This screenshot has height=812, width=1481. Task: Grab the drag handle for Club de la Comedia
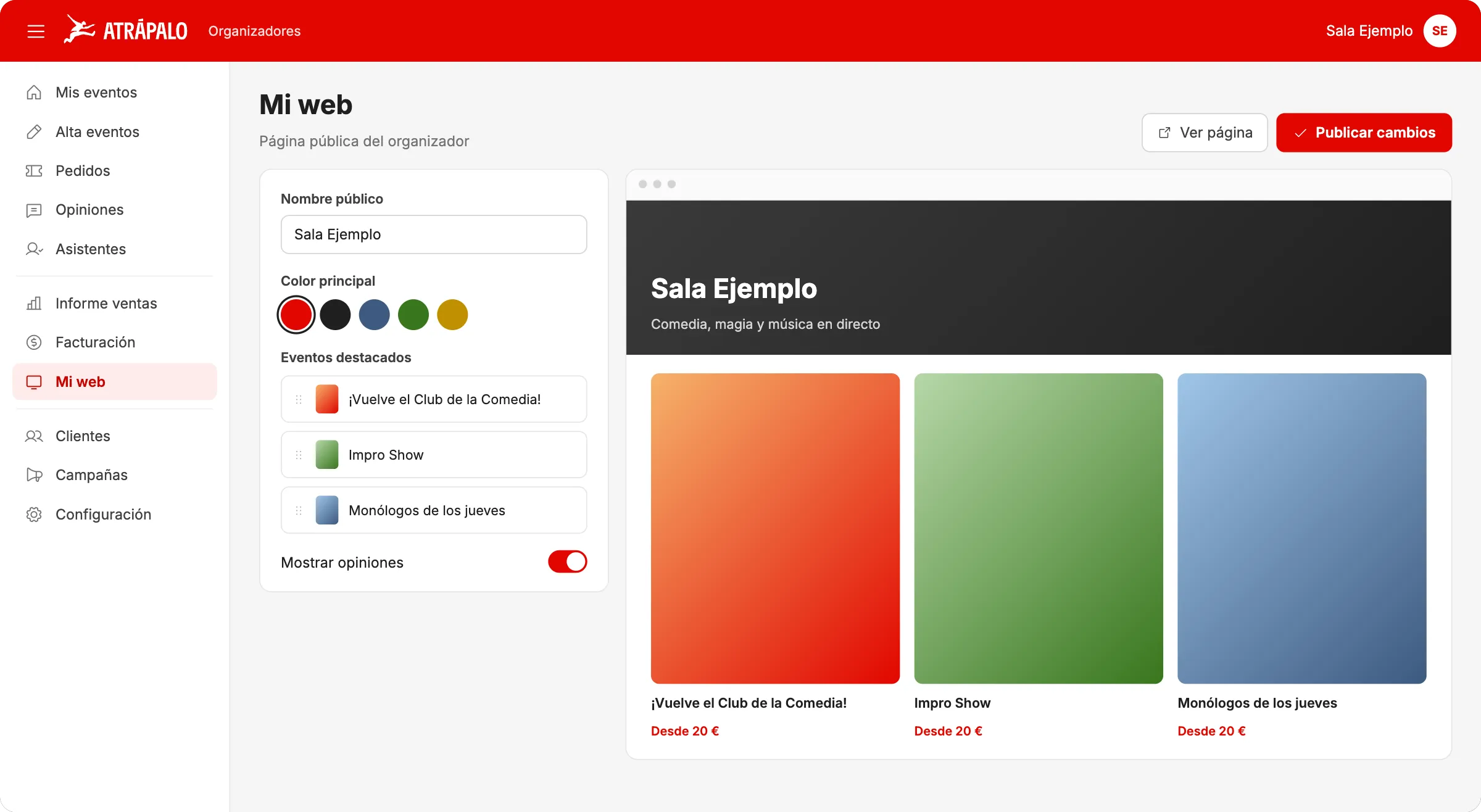tap(299, 399)
